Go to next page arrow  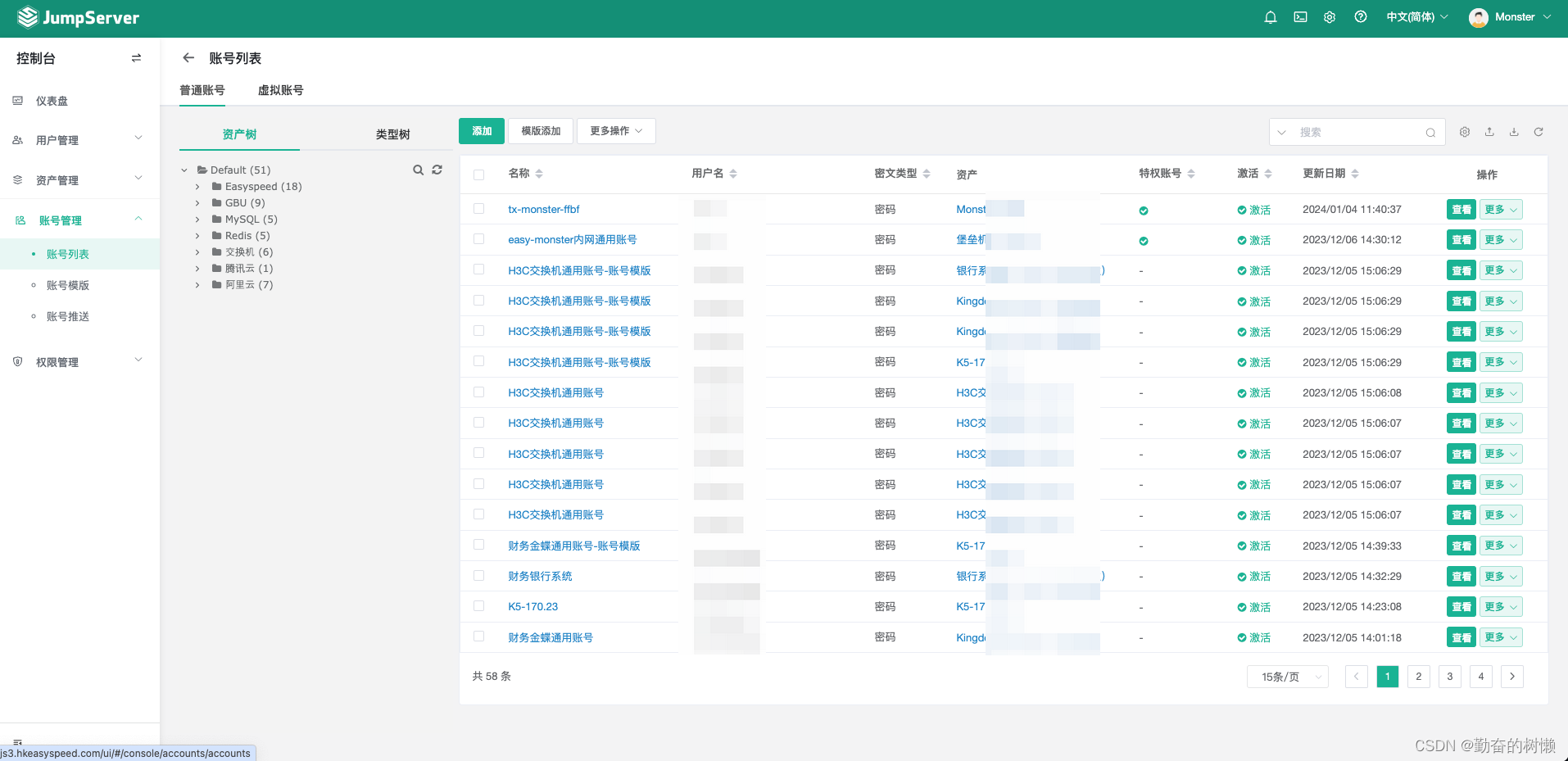pyautogui.click(x=1512, y=677)
